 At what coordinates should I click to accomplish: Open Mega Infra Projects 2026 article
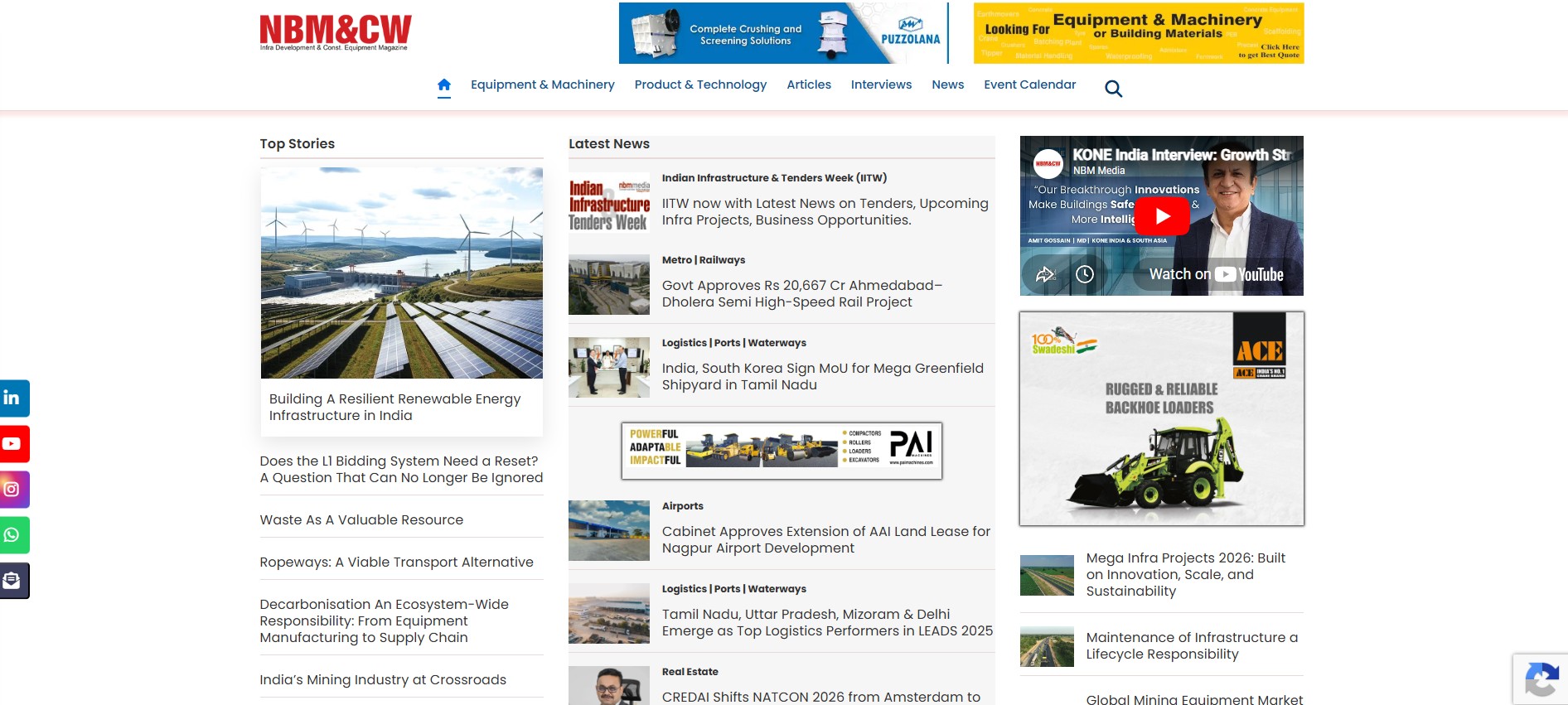coord(1186,575)
